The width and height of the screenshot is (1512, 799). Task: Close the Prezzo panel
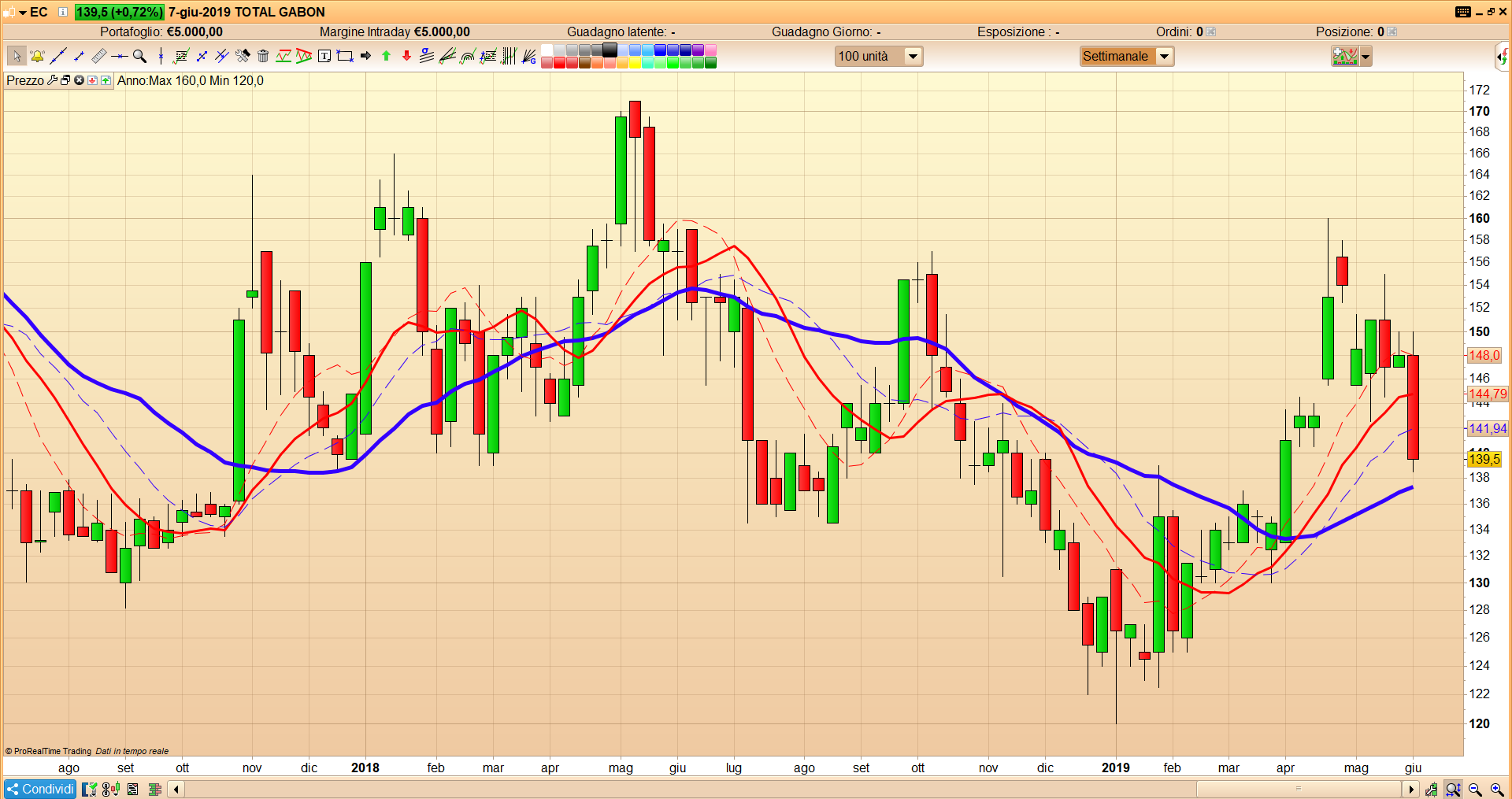(x=79, y=80)
